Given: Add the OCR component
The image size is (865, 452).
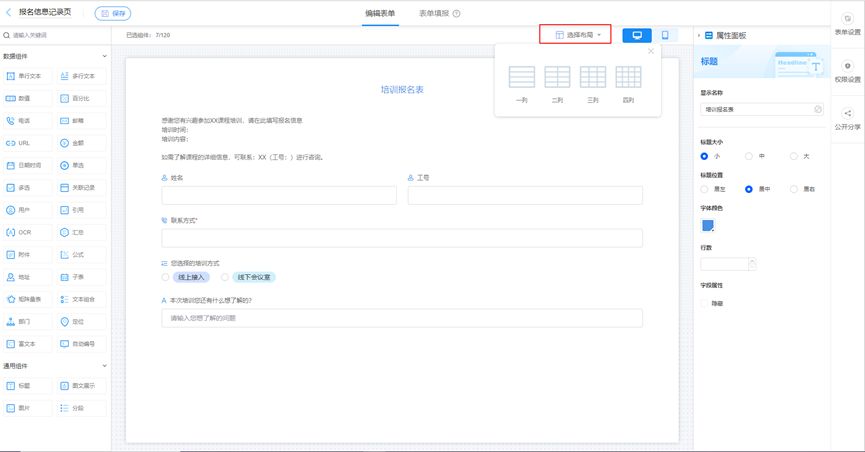Looking at the screenshot, I should click(x=26, y=232).
